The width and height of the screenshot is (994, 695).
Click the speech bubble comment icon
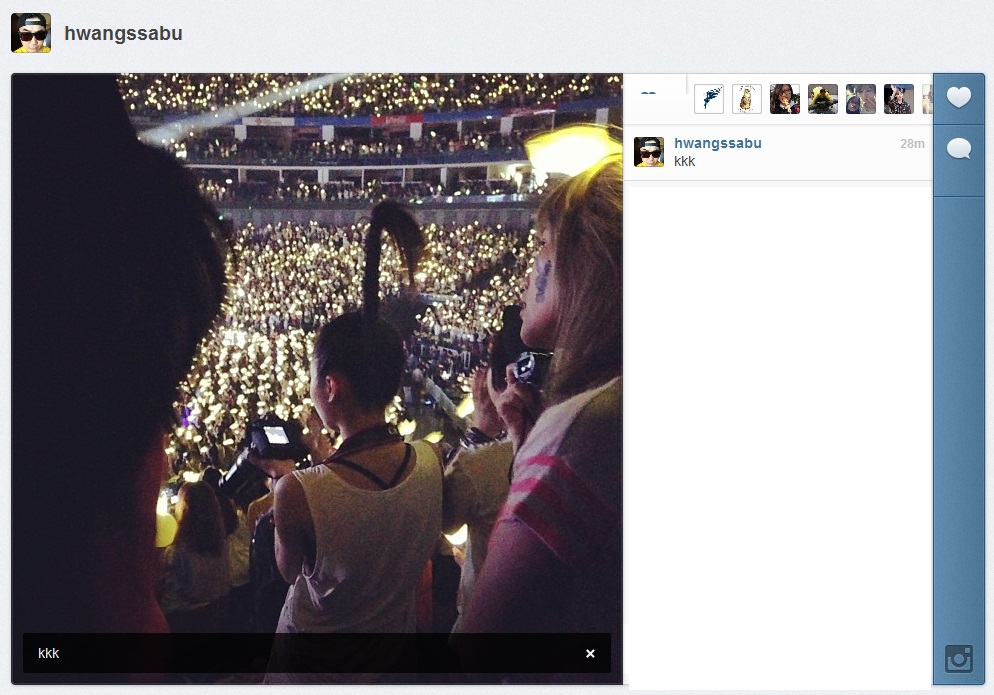pyautogui.click(x=958, y=150)
